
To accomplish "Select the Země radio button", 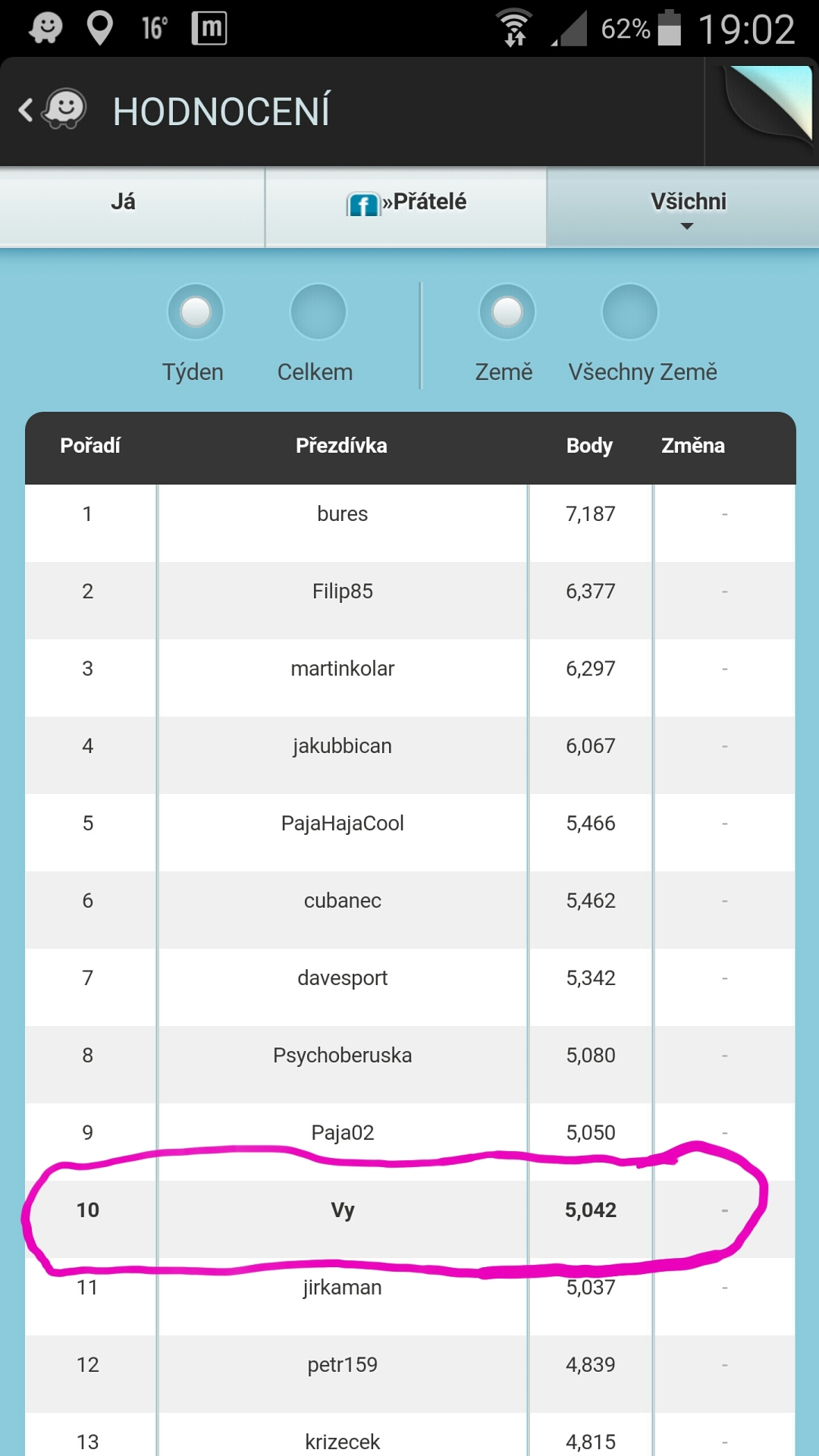I will point(507,312).
